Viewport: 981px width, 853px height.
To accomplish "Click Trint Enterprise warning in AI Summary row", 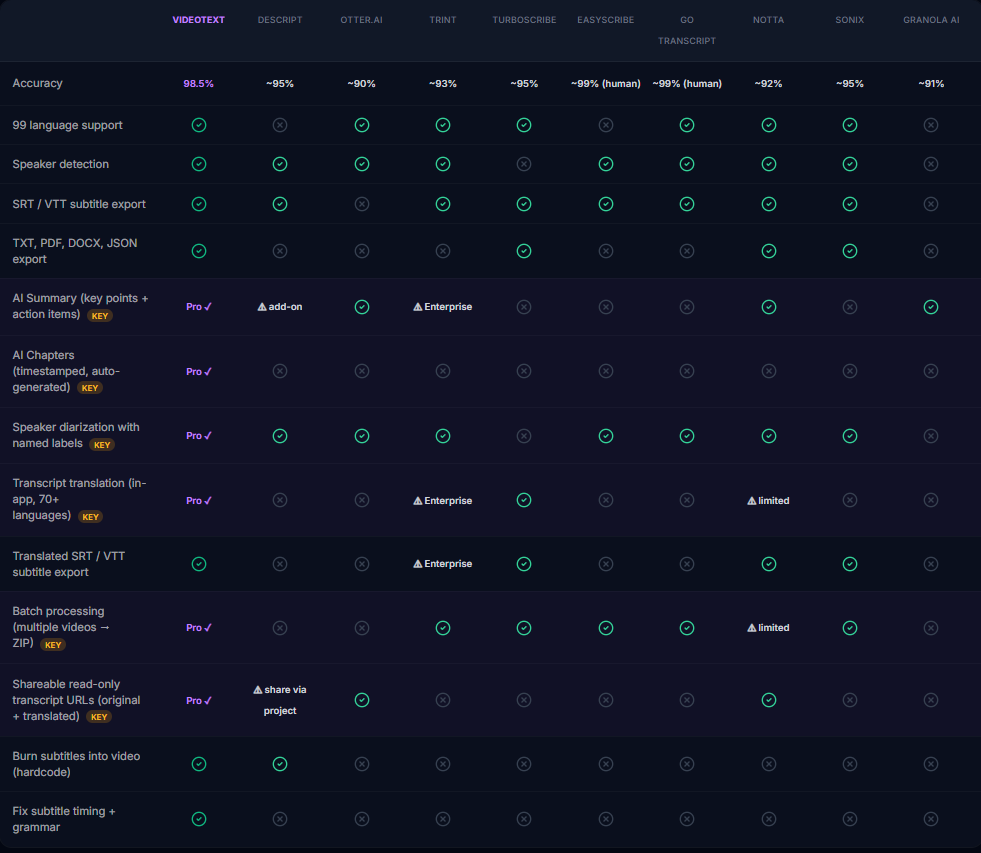I will point(443,307).
